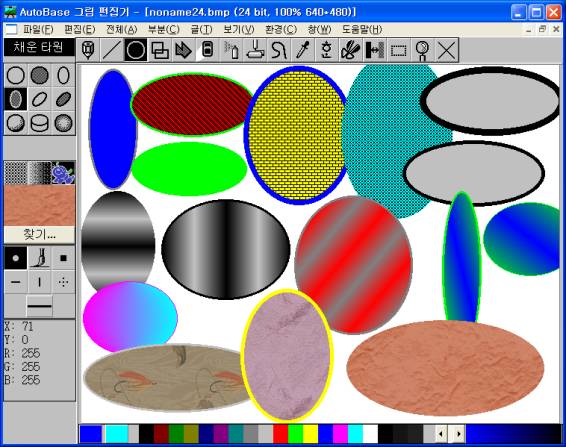
Task: Select the pencil drawing tool
Action: tap(88, 50)
